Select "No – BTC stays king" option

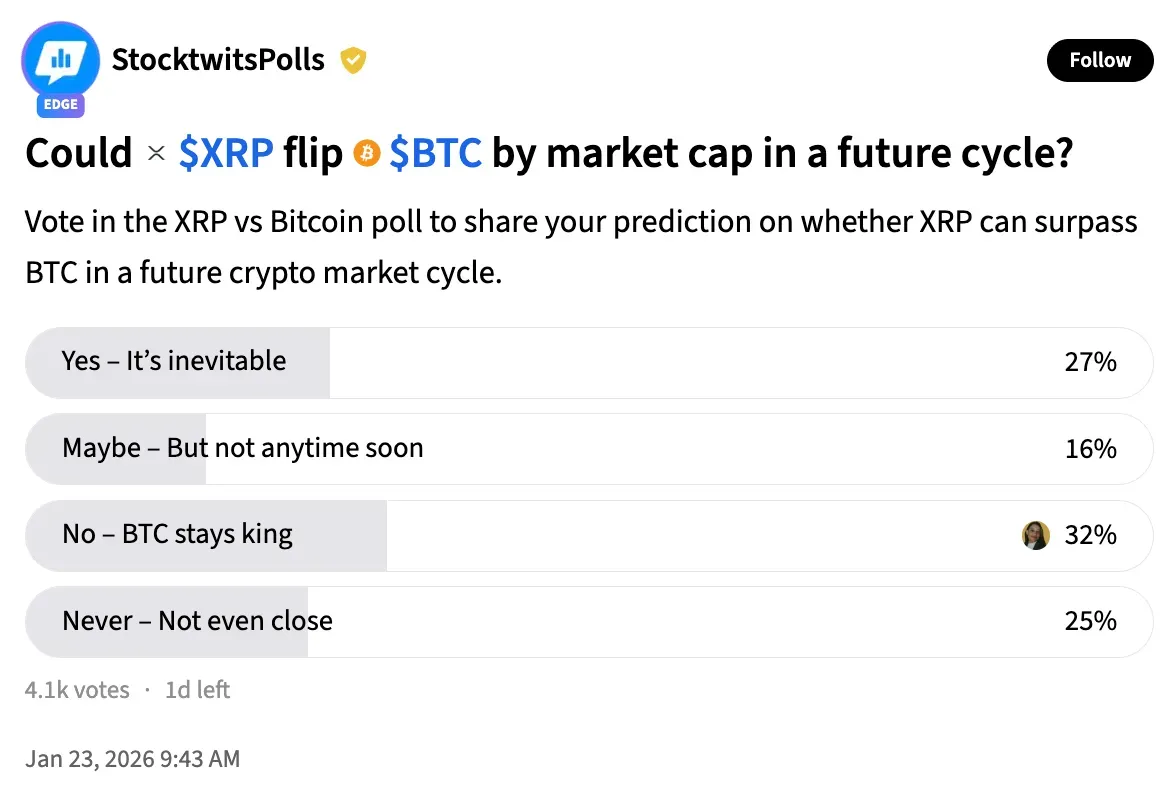click(178, 534)
